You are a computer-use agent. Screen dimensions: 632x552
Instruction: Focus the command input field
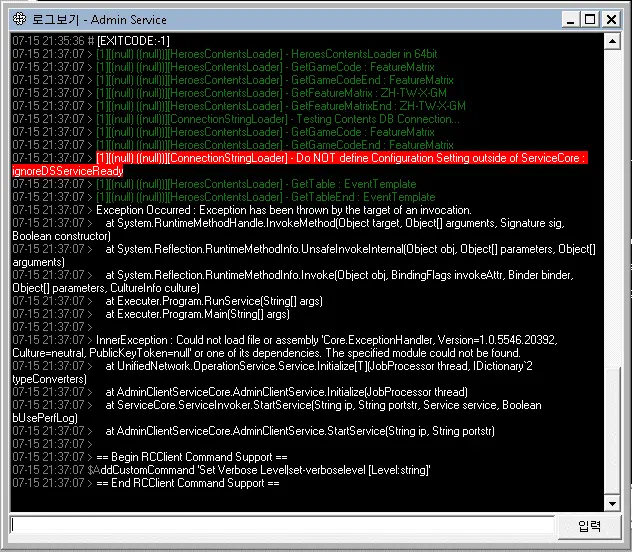tap(282, 526)
